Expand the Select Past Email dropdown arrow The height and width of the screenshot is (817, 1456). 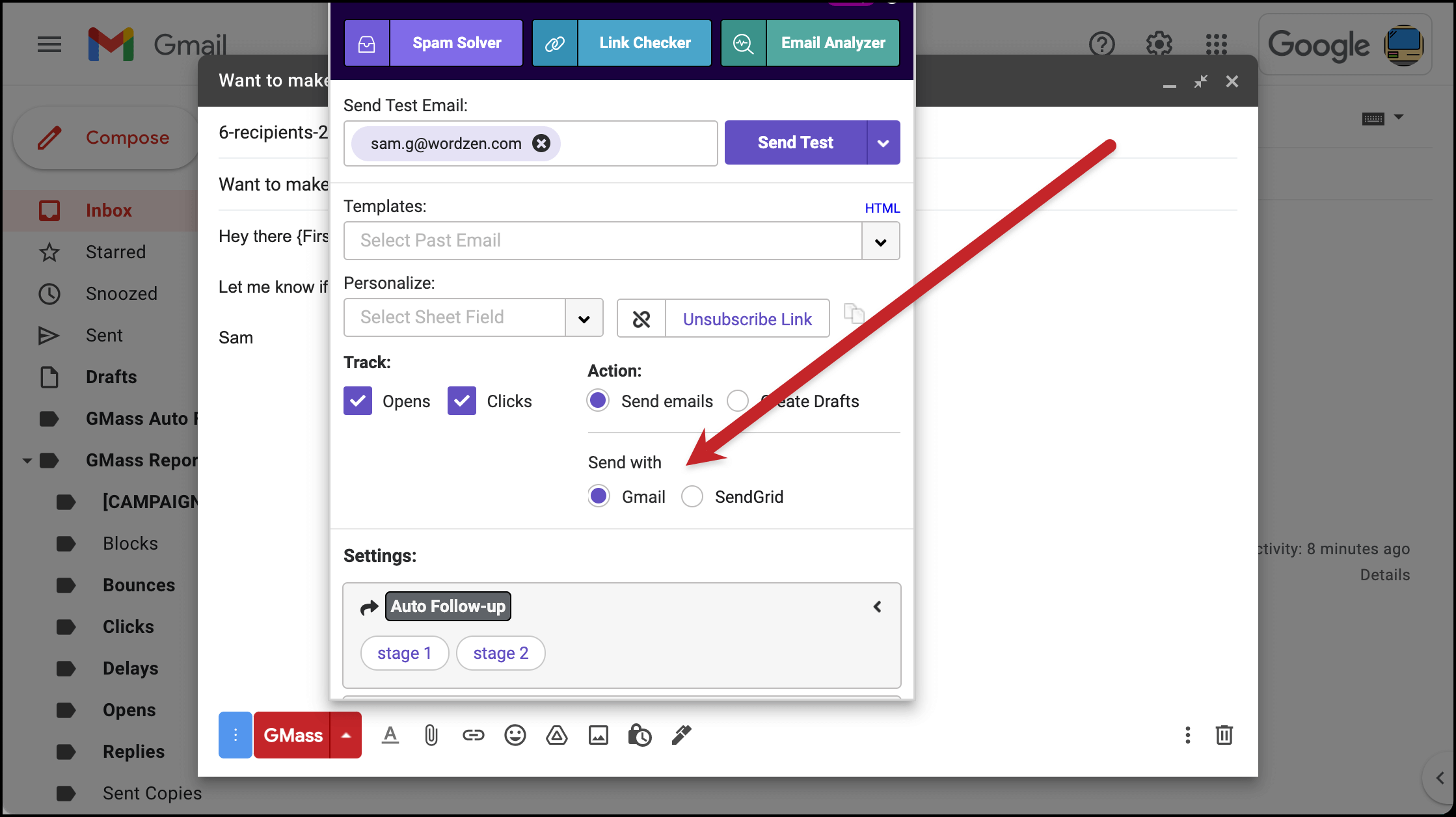click(881, 241)
